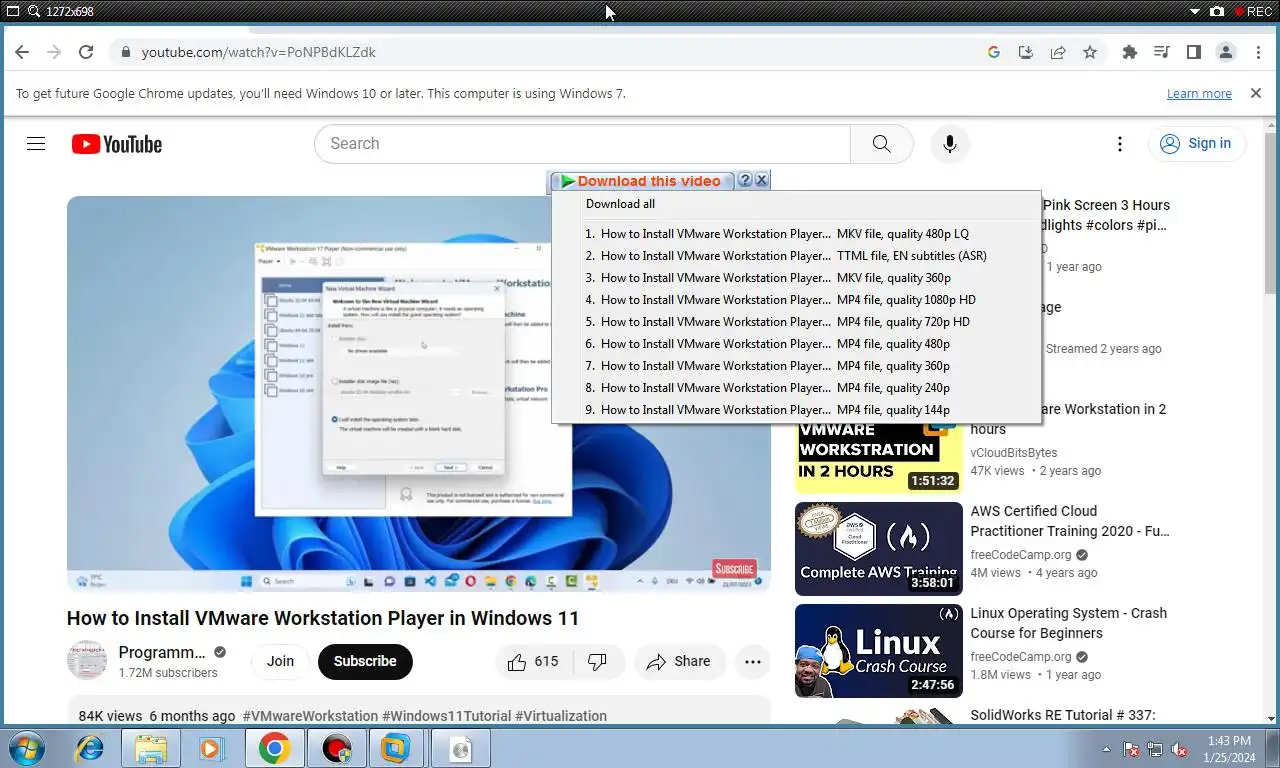Open YouTube settings three-dot menu

[1120, 144]
